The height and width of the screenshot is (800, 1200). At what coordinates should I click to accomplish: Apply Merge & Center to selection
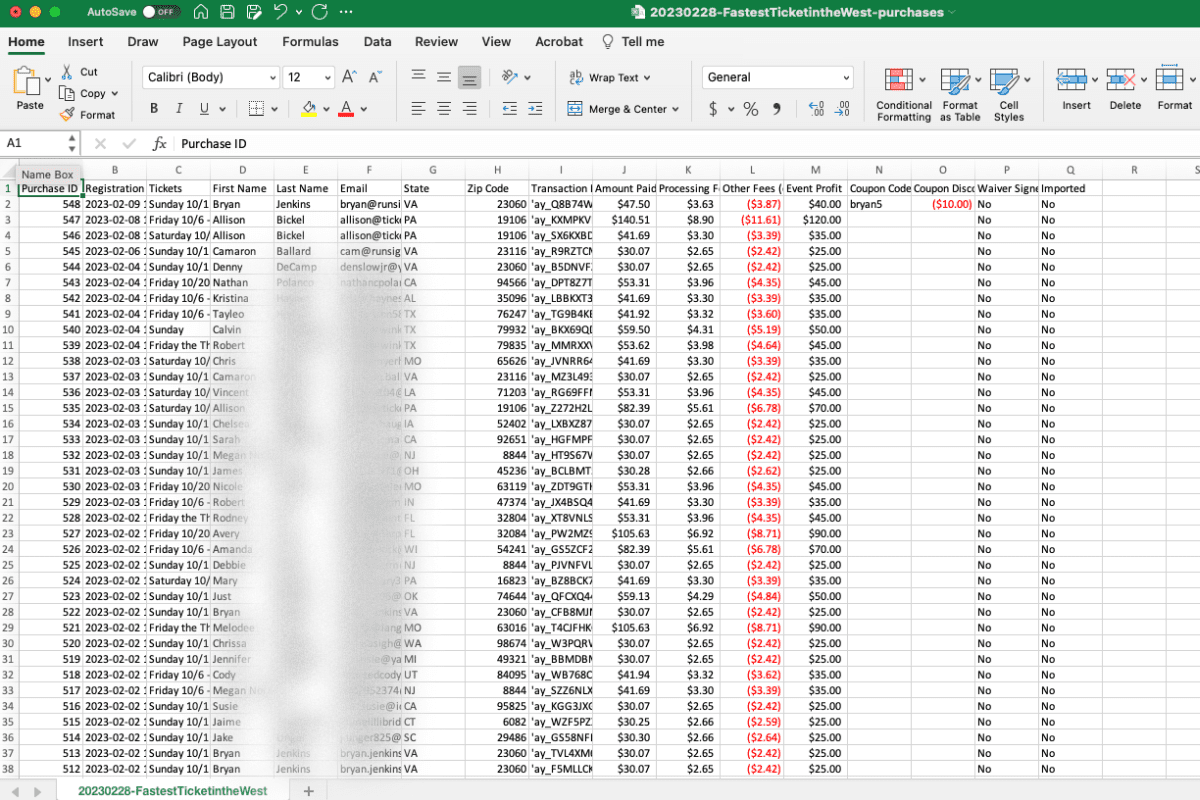pos(623,109)
